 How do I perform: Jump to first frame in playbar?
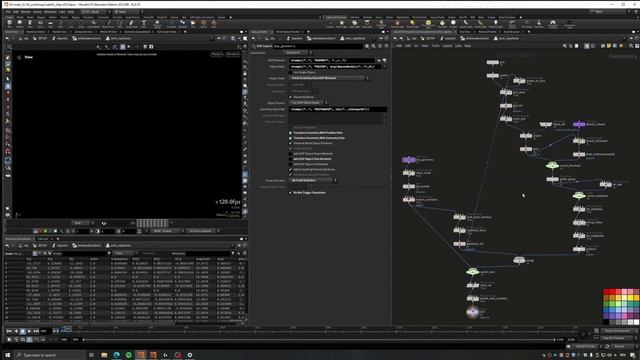(9, 331)
